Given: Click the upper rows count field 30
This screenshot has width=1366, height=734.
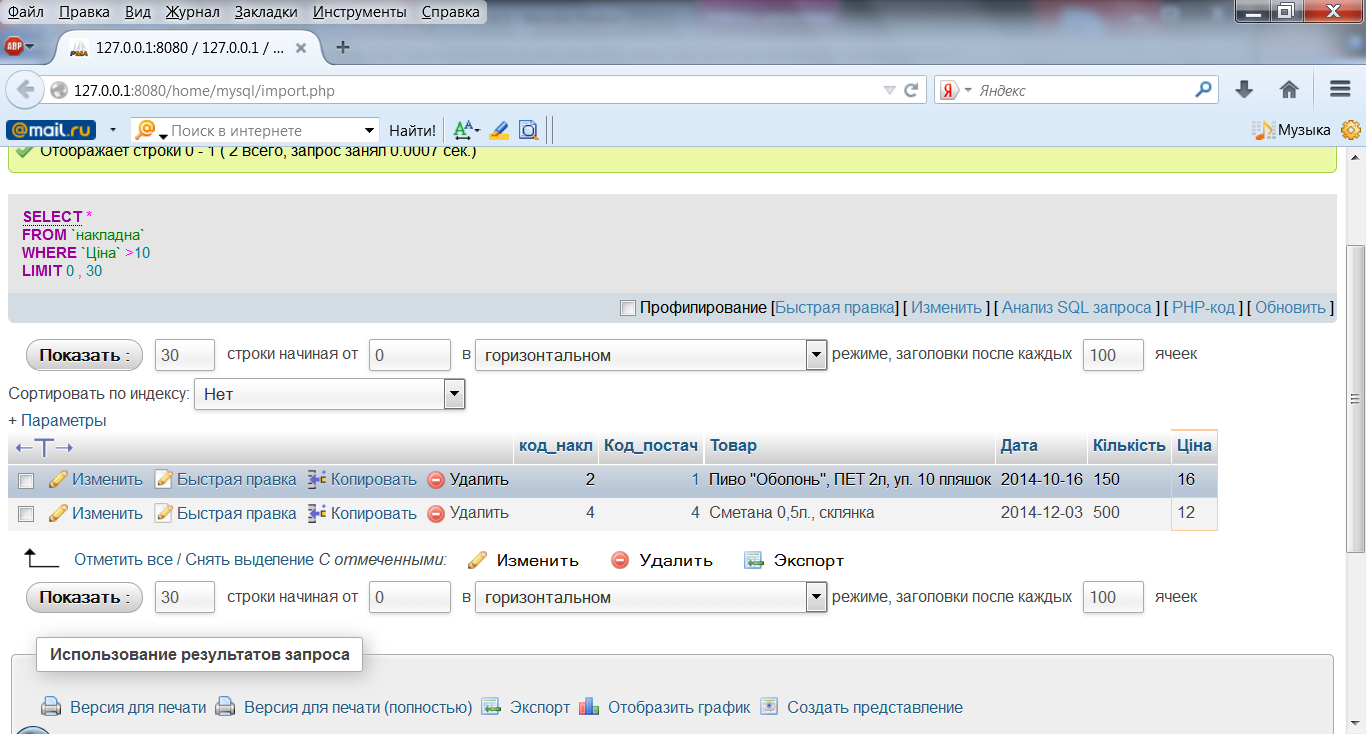Looking at the screenshot, I should [x=185, y=355].
